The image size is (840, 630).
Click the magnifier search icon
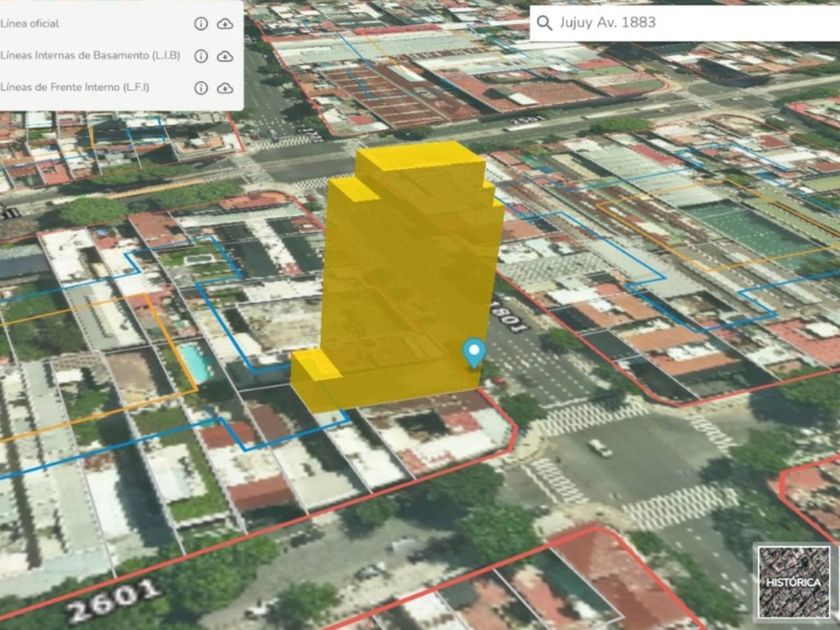tap(544, 23)
